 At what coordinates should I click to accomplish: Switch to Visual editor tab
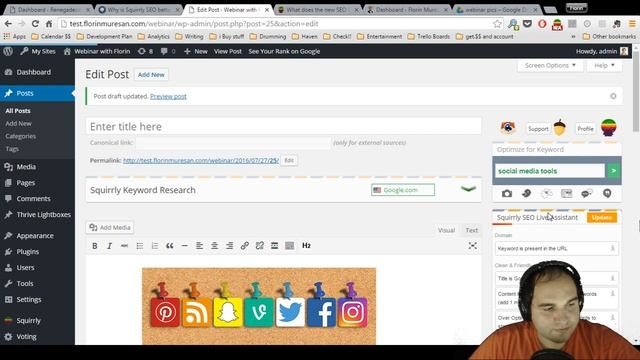tap(446, 230)
